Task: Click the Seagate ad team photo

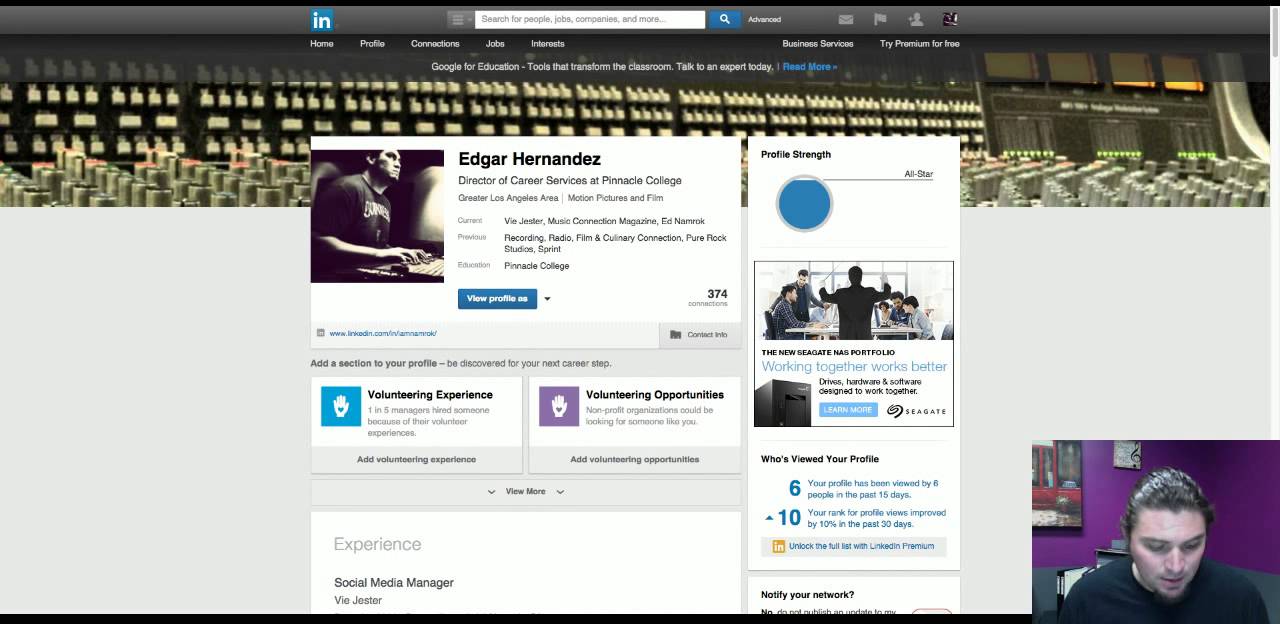Action: (854, 301)
